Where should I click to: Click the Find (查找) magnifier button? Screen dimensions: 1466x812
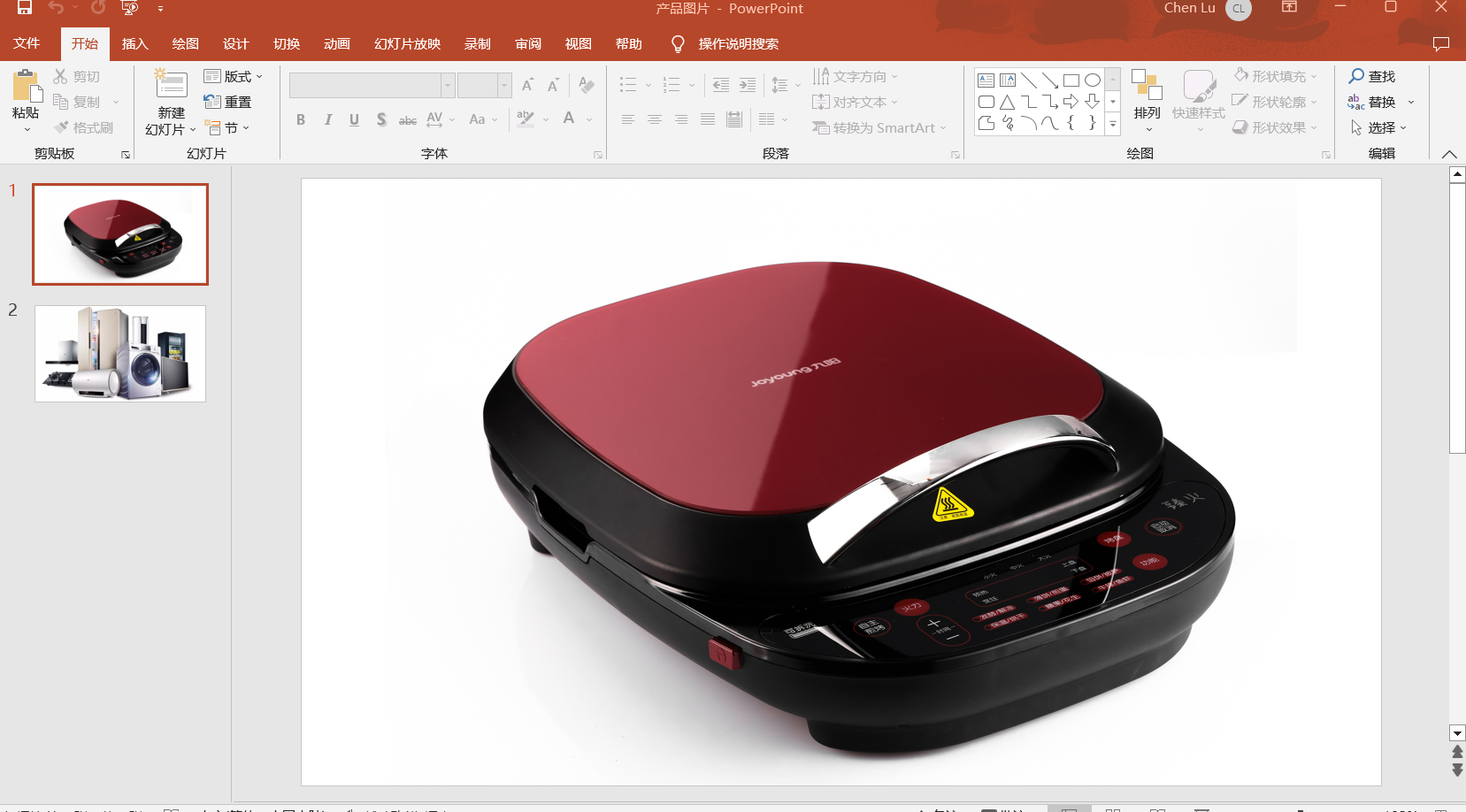point(1371,76)
